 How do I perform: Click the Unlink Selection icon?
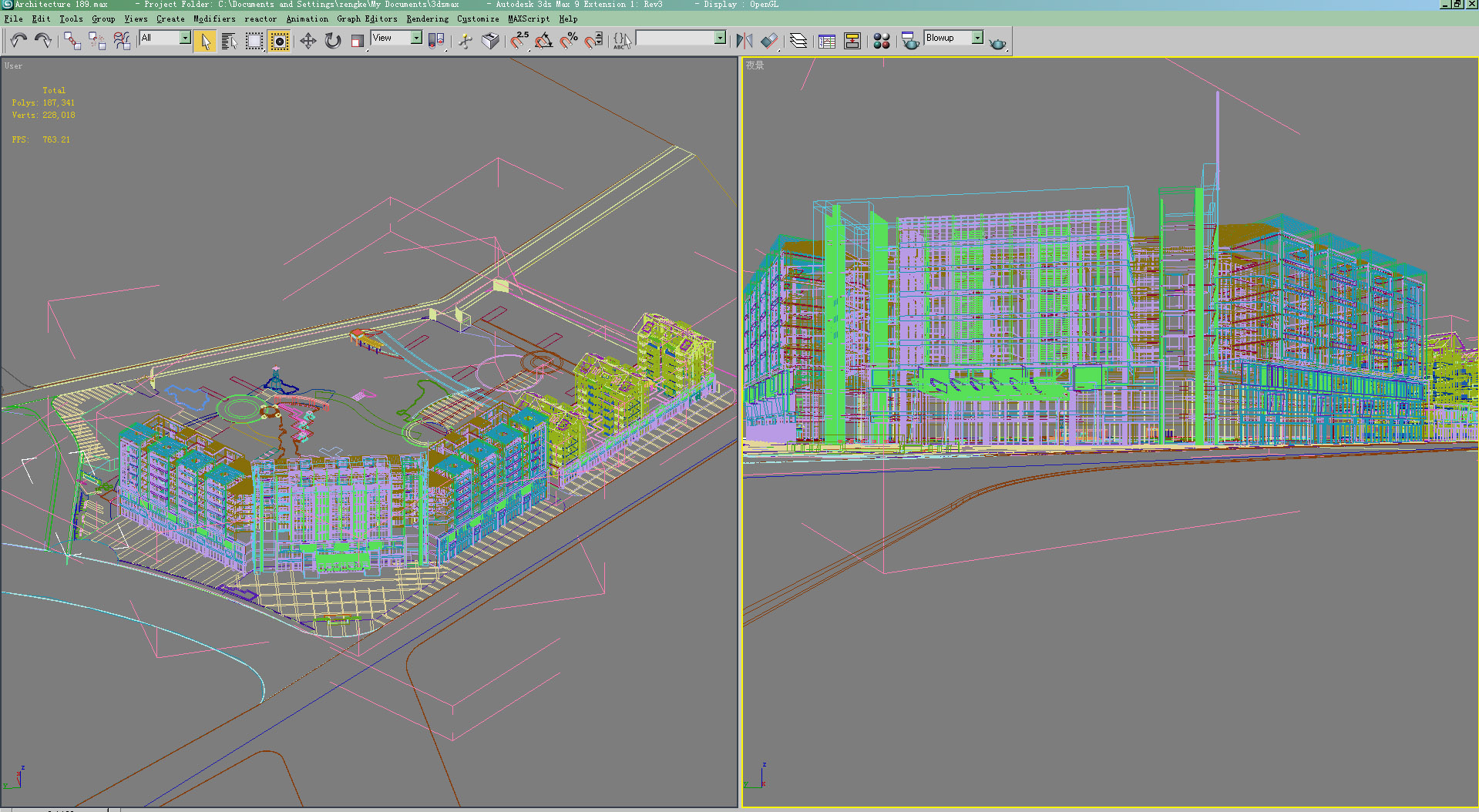[x=97, y=40]
